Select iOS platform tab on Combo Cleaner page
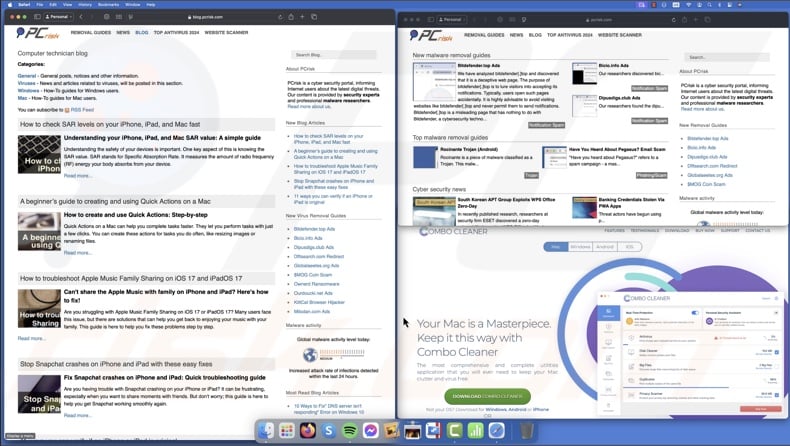The height and width of the screenshot is (446, 790). (x=629, y=247)
